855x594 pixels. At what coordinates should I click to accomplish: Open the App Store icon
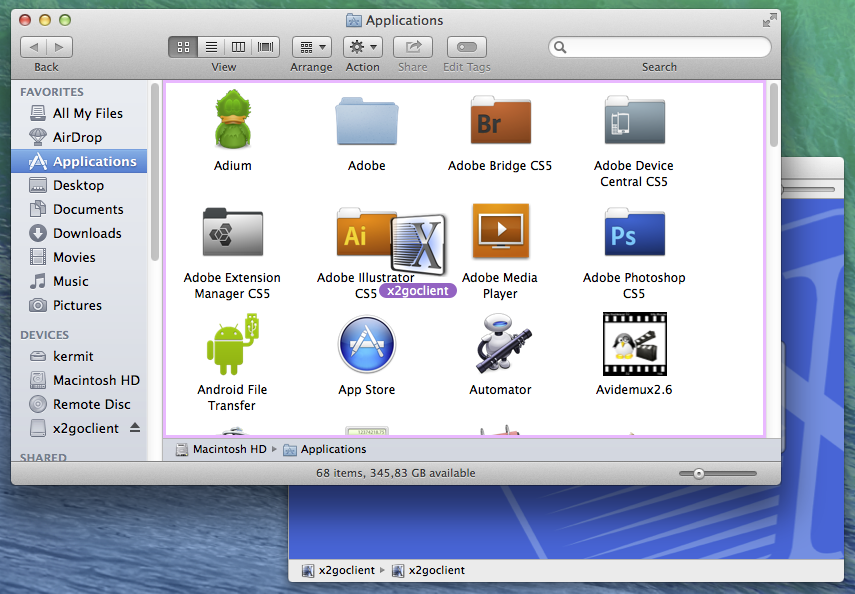click(366, 345)
